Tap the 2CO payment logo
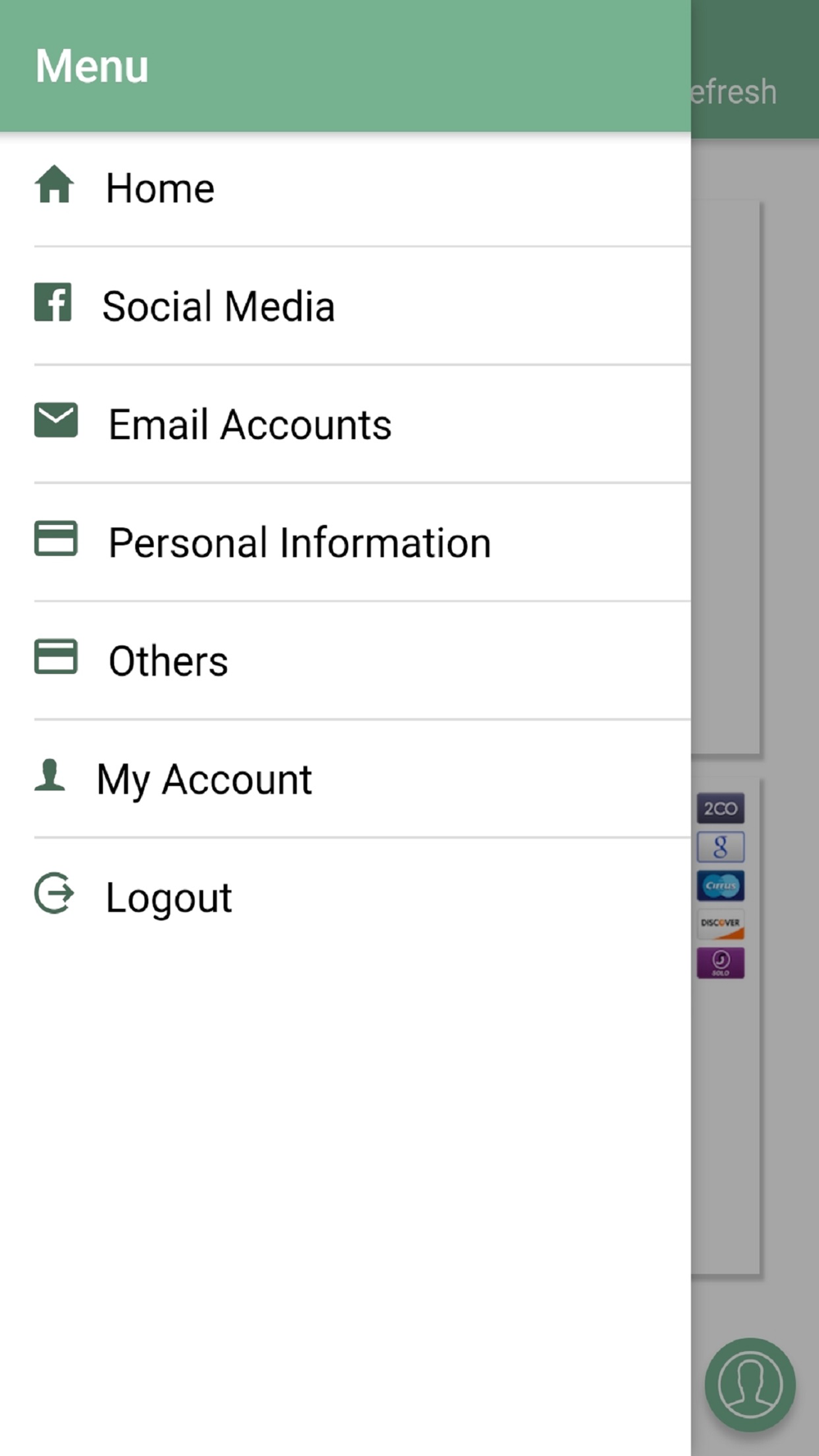The image size is (819, 1456). (721, 808)
